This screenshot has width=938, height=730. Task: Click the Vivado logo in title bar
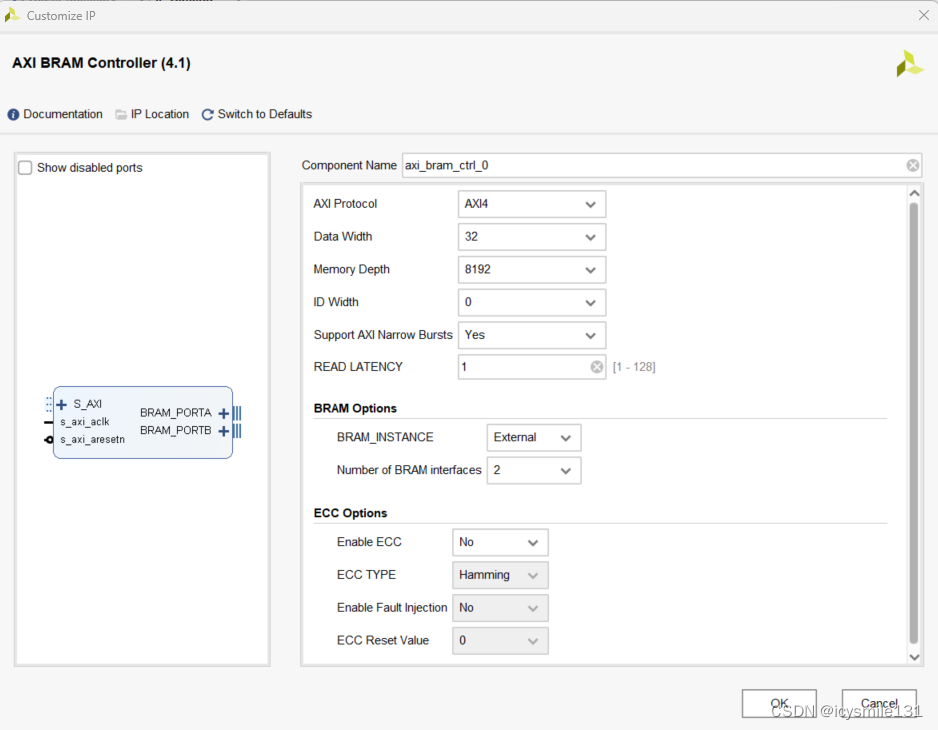[x=12, y=15]
